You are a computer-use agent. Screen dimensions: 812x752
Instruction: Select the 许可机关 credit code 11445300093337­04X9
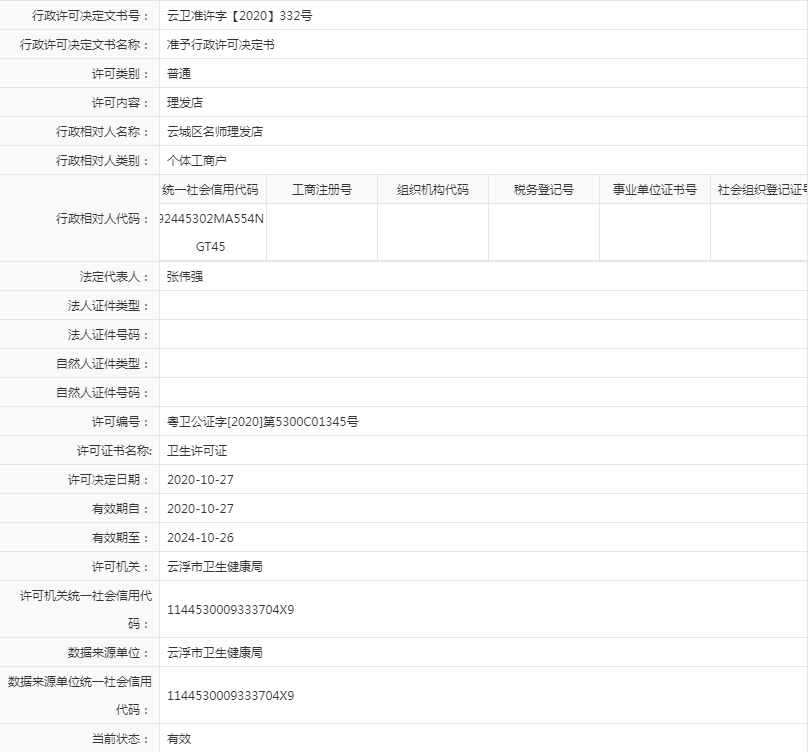230,610
